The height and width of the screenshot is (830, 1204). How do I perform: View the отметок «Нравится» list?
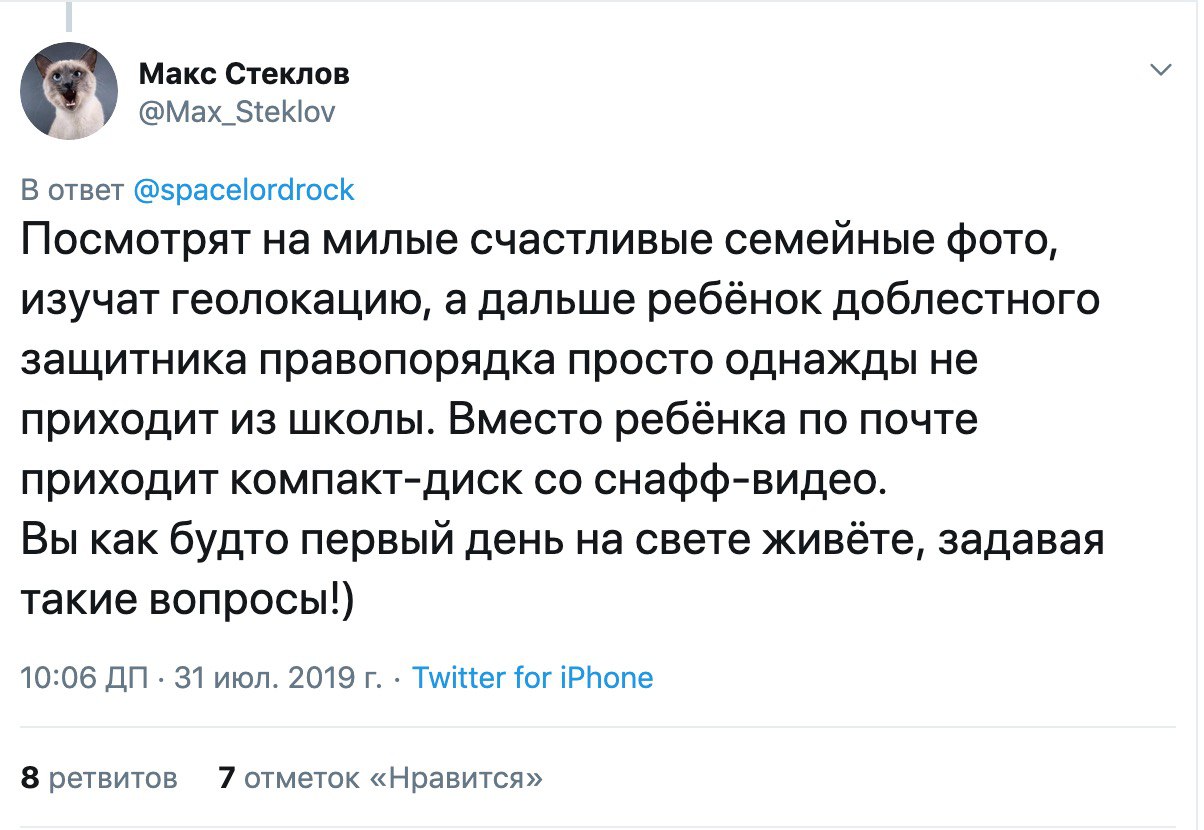coord(394,777)
